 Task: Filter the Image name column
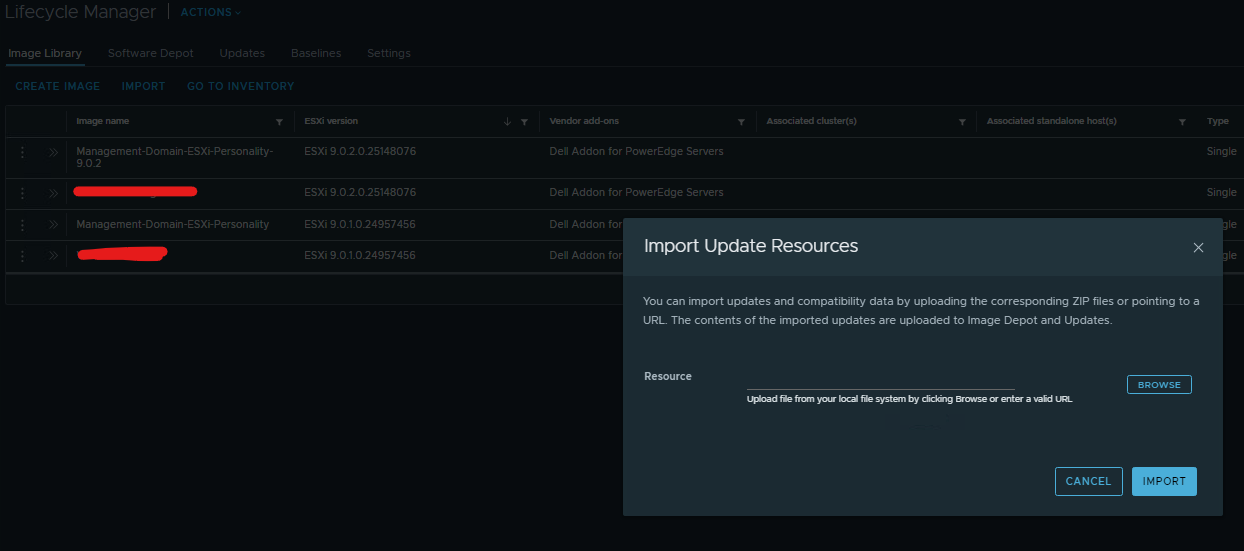click(x=279, y=122)
